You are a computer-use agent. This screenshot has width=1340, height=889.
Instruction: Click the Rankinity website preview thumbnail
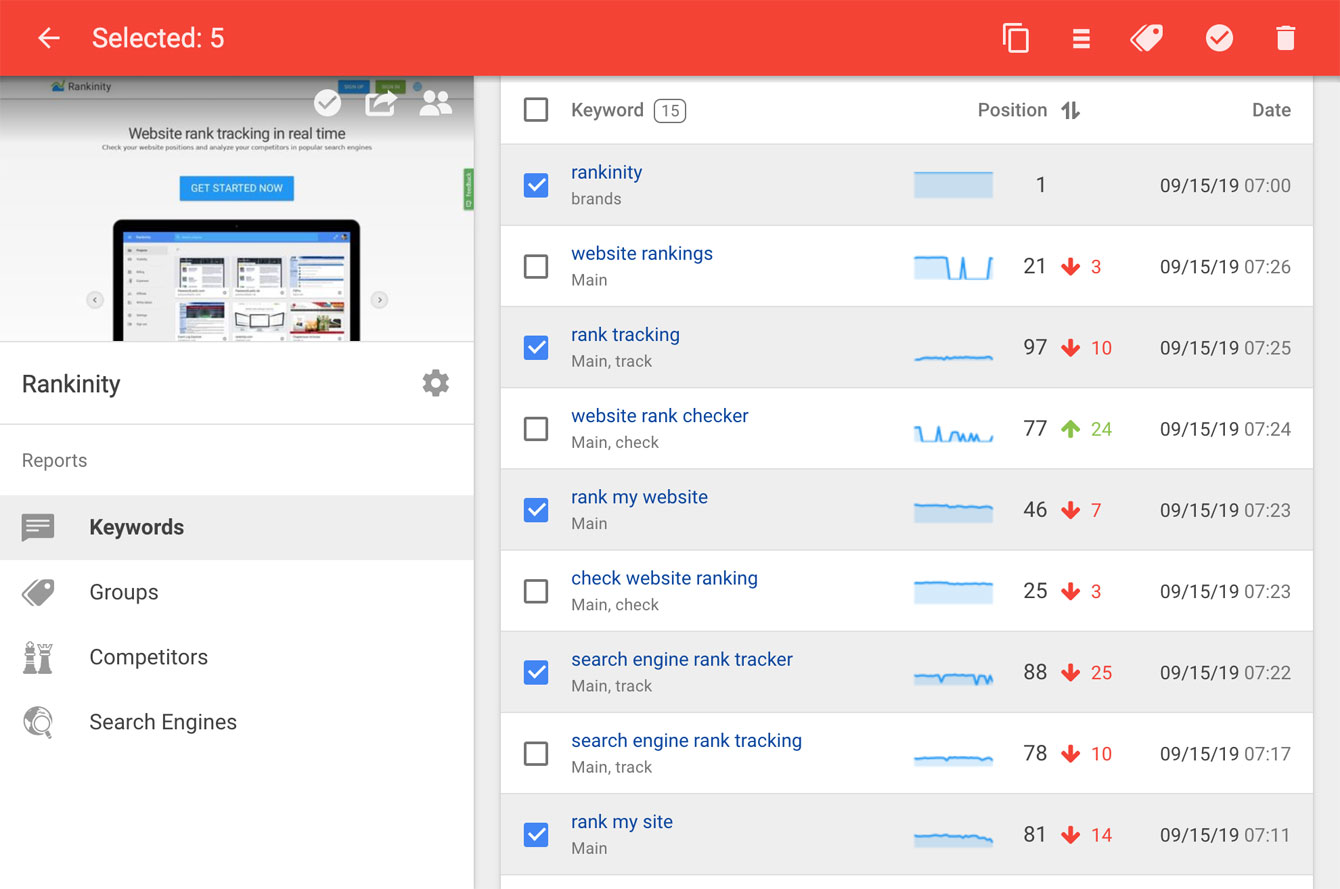[x=237, y=209]
